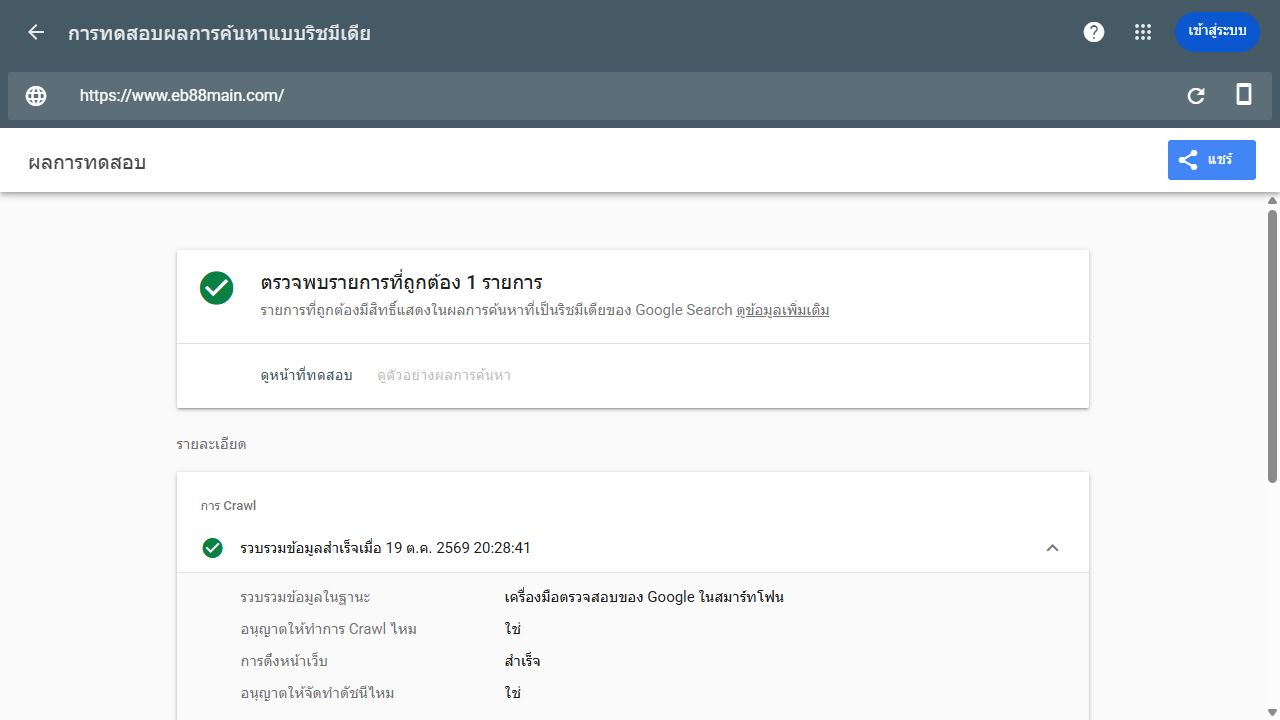
Task: Click the large green valid items checkmark
Action: coord(217,288)
